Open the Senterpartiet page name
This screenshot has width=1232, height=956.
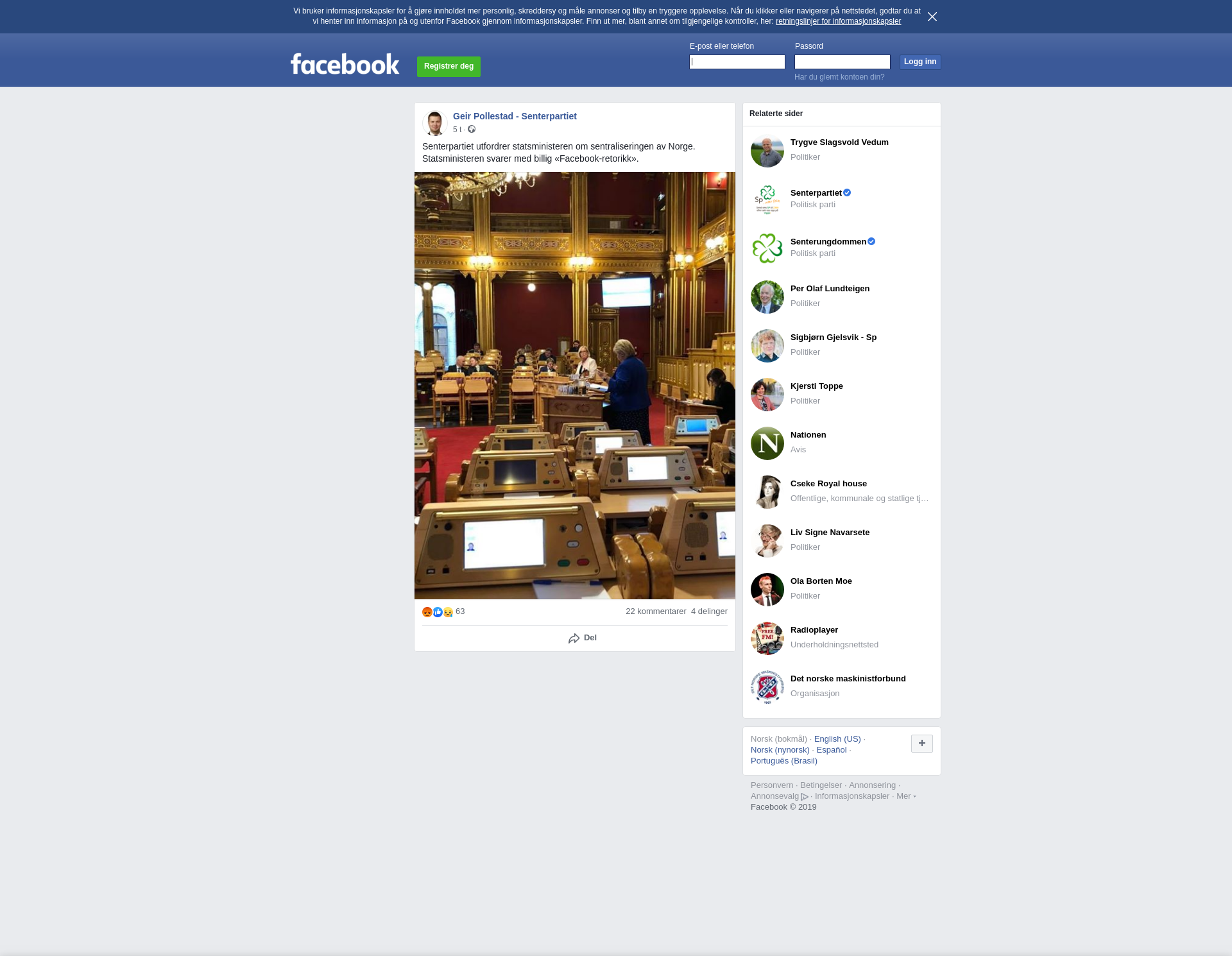pyautogui.click(x=816, y=193)
